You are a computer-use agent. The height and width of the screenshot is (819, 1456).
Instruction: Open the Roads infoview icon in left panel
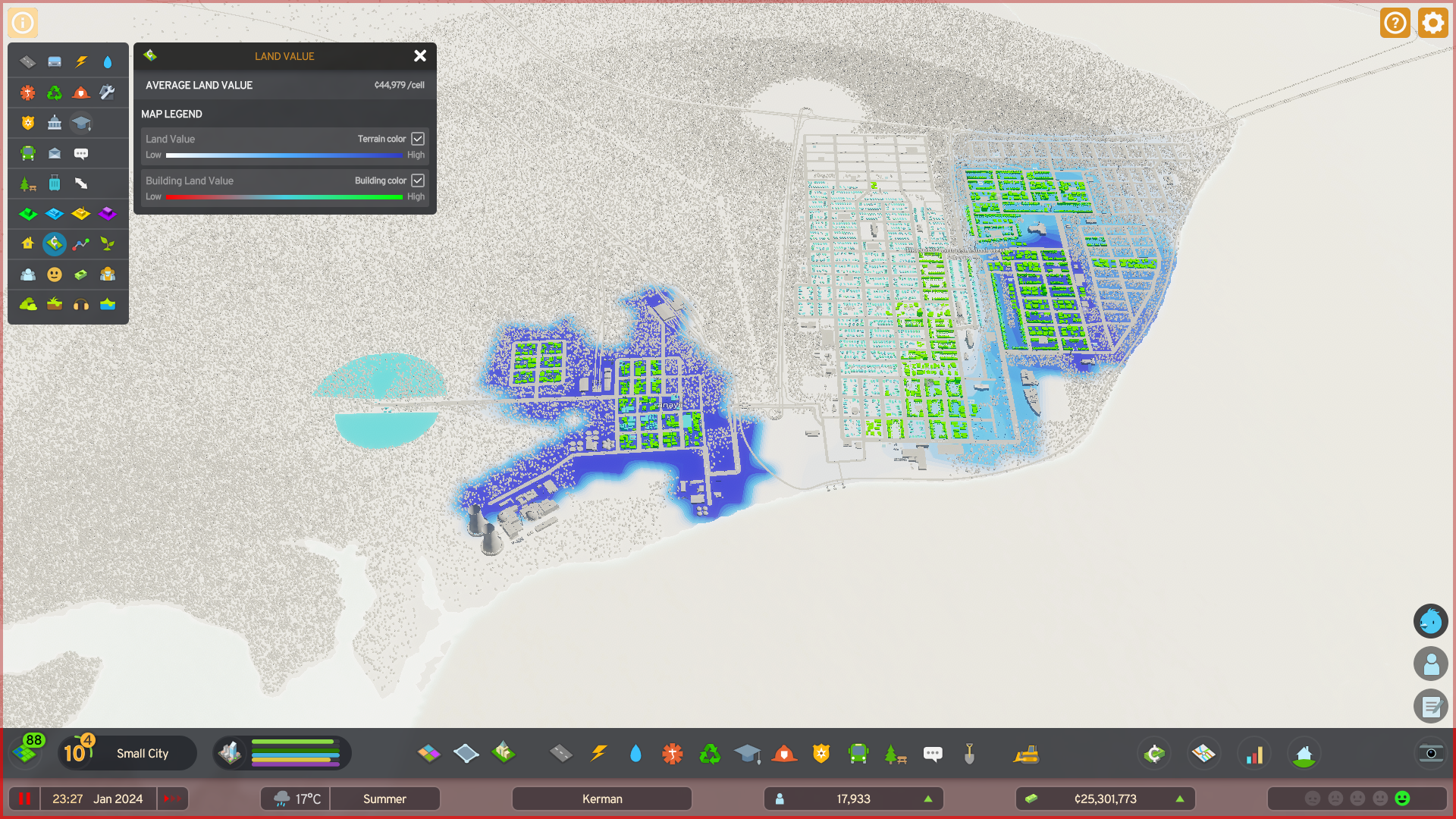pos(28,62)
